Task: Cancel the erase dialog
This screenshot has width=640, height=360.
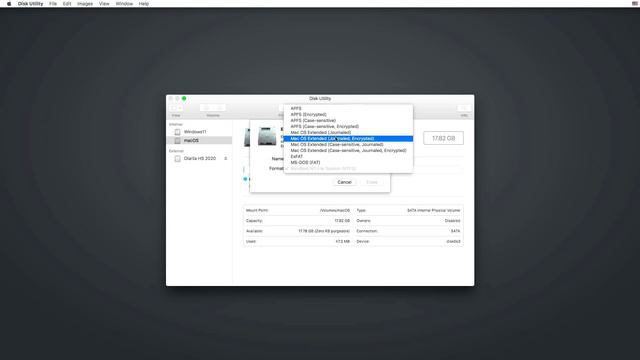Action: (344, 182)
